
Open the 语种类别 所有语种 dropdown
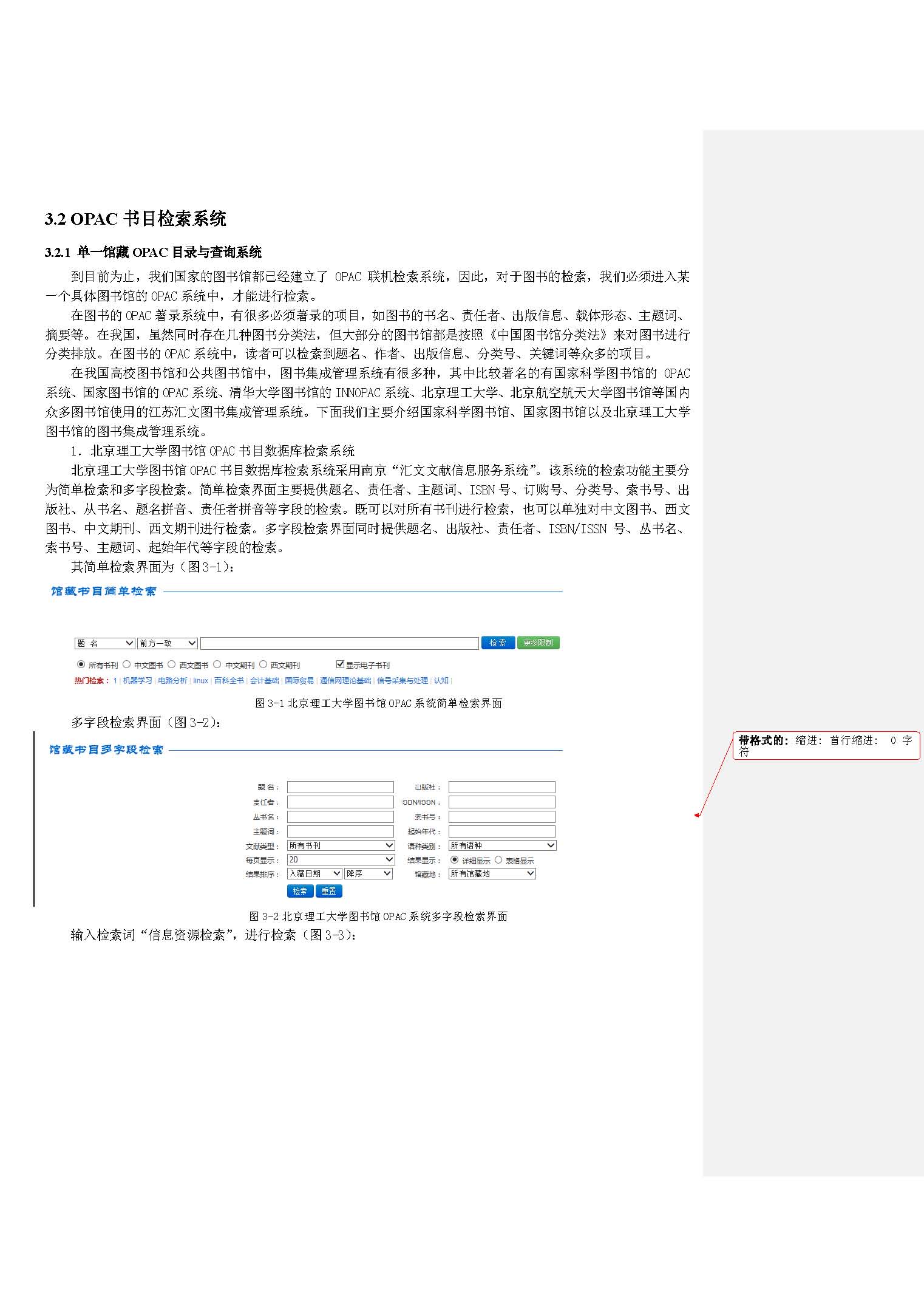502,845
